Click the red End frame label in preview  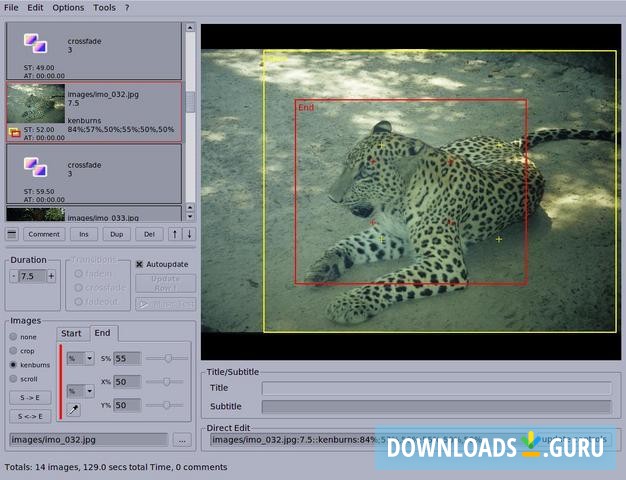click(x=306, y=107)
